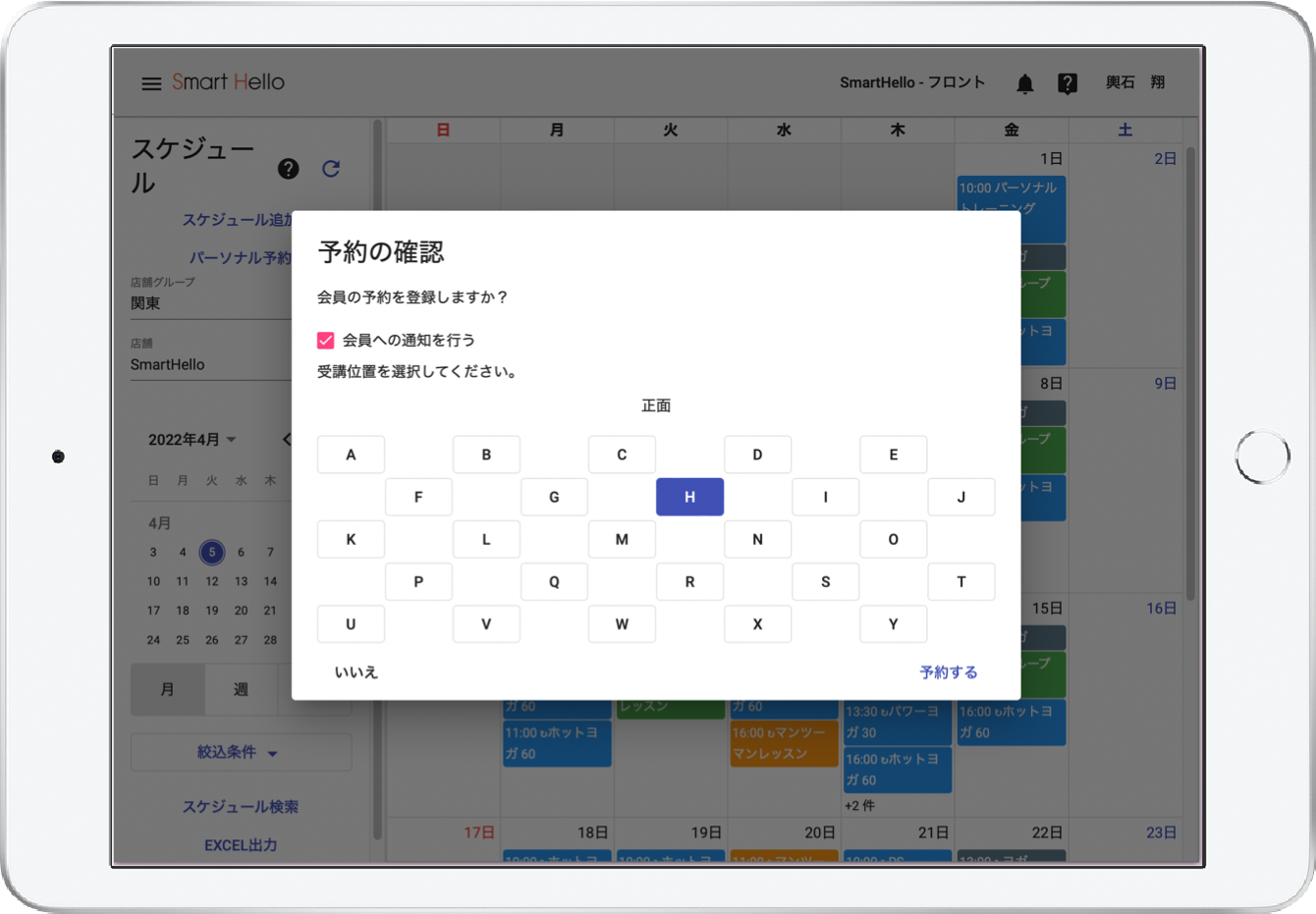Show +2 件 more events
Viewport: 1316px width, 914px height.
click(x=859, y=805)
